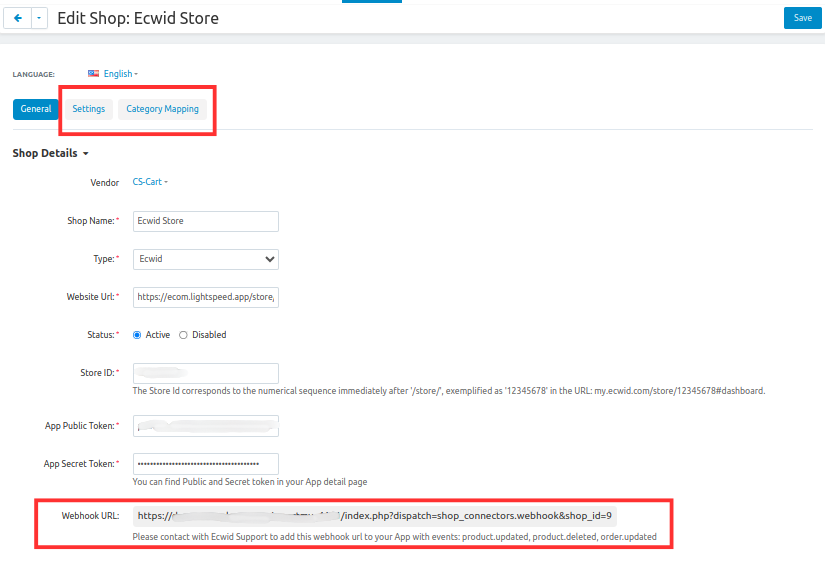Select the Active status radio button
The image size is (825, 582).
137,335
